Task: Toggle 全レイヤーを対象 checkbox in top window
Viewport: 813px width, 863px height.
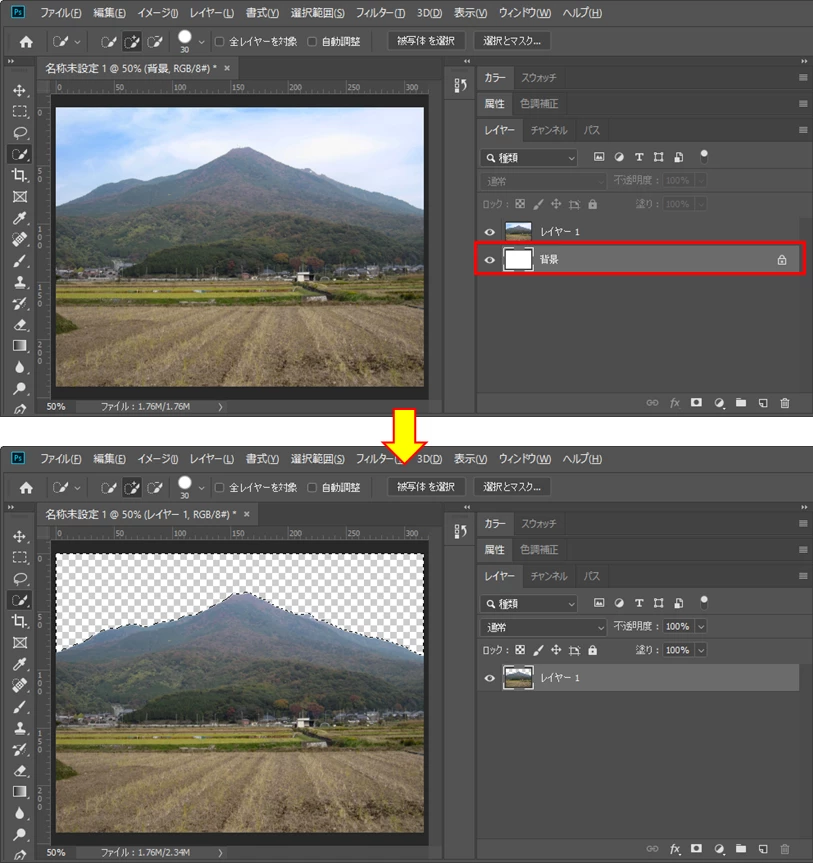Action: tap(220, 41)
